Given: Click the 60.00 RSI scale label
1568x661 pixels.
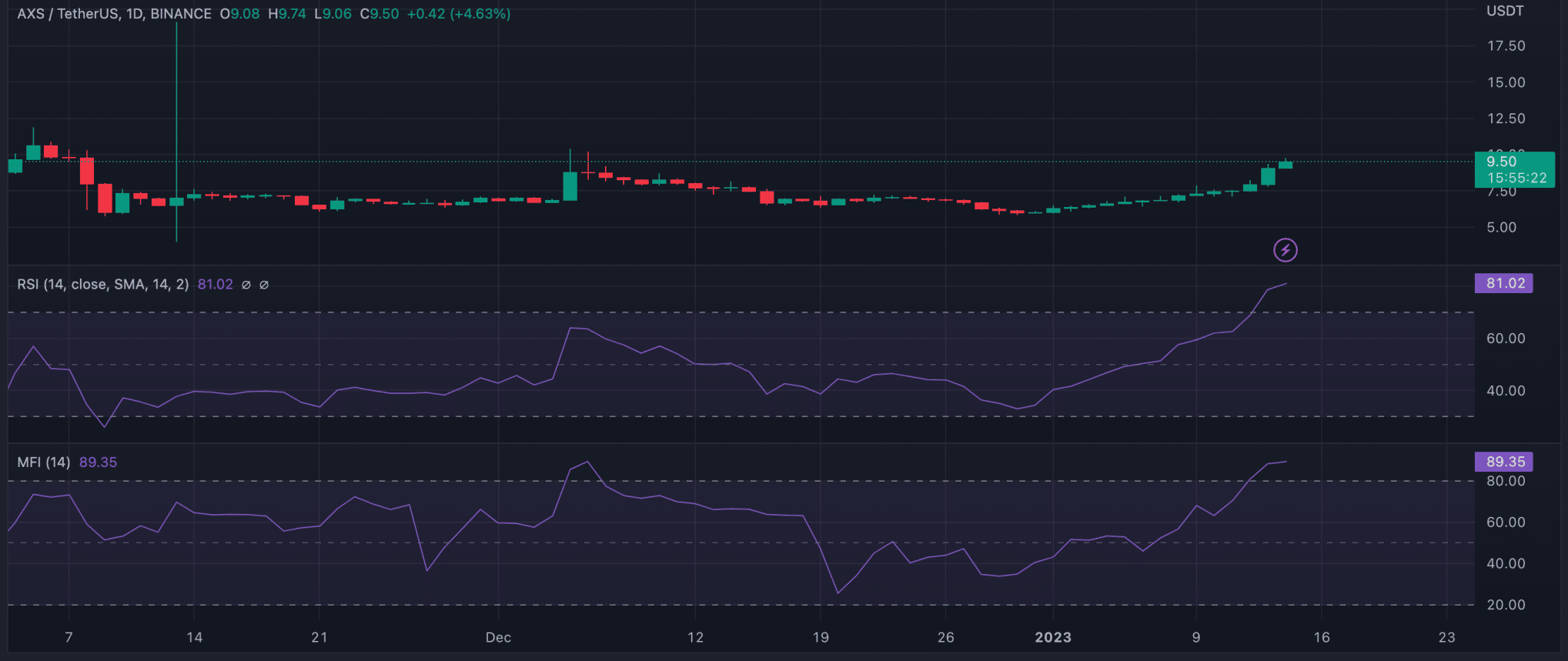Looking at the screenshot, I should [x=1506, y=339].
